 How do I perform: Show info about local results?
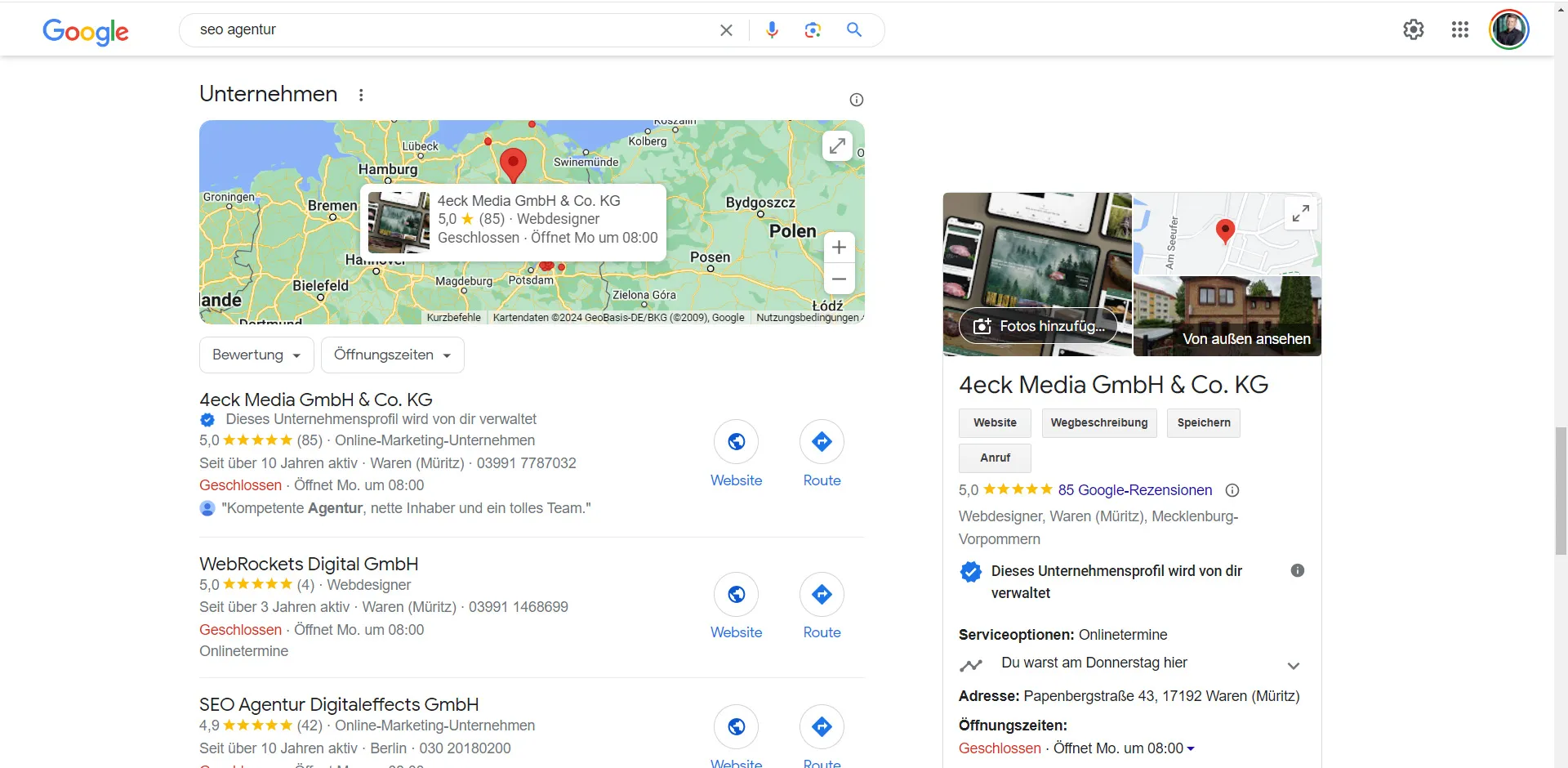[x=856, y=100]
